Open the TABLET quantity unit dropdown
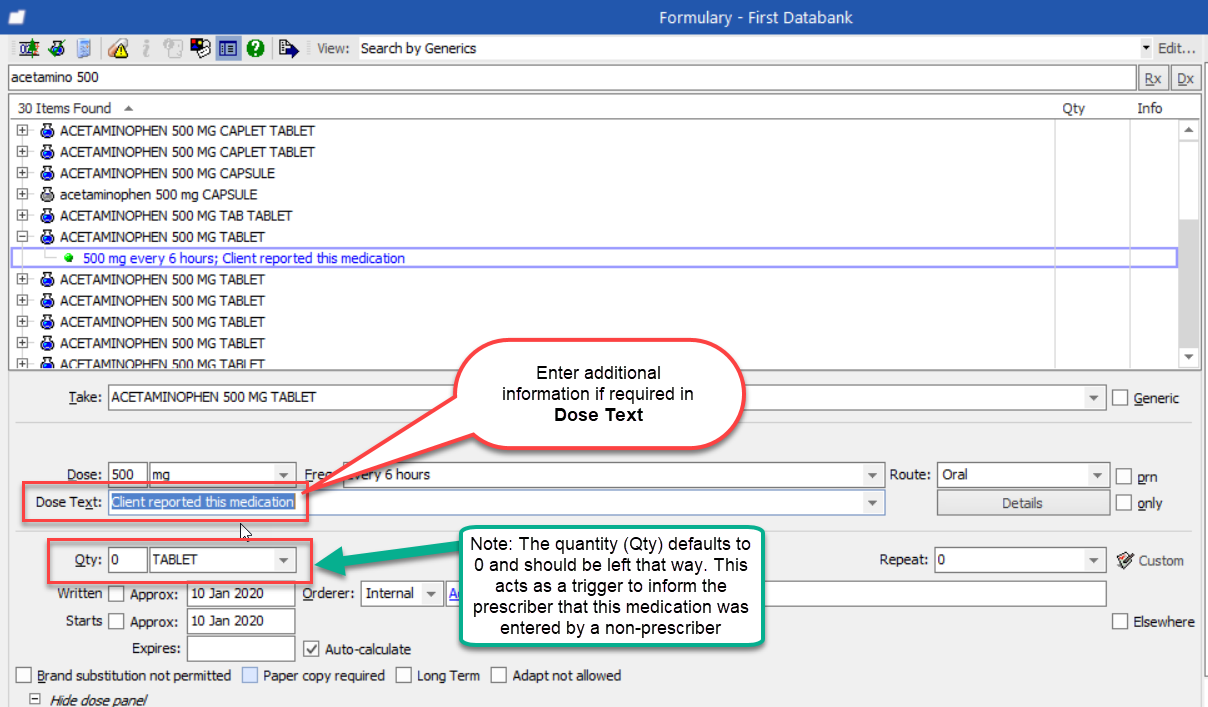The width and height of the screenshot is (1208, 707). pyautogui.click(x=284, y=560)
